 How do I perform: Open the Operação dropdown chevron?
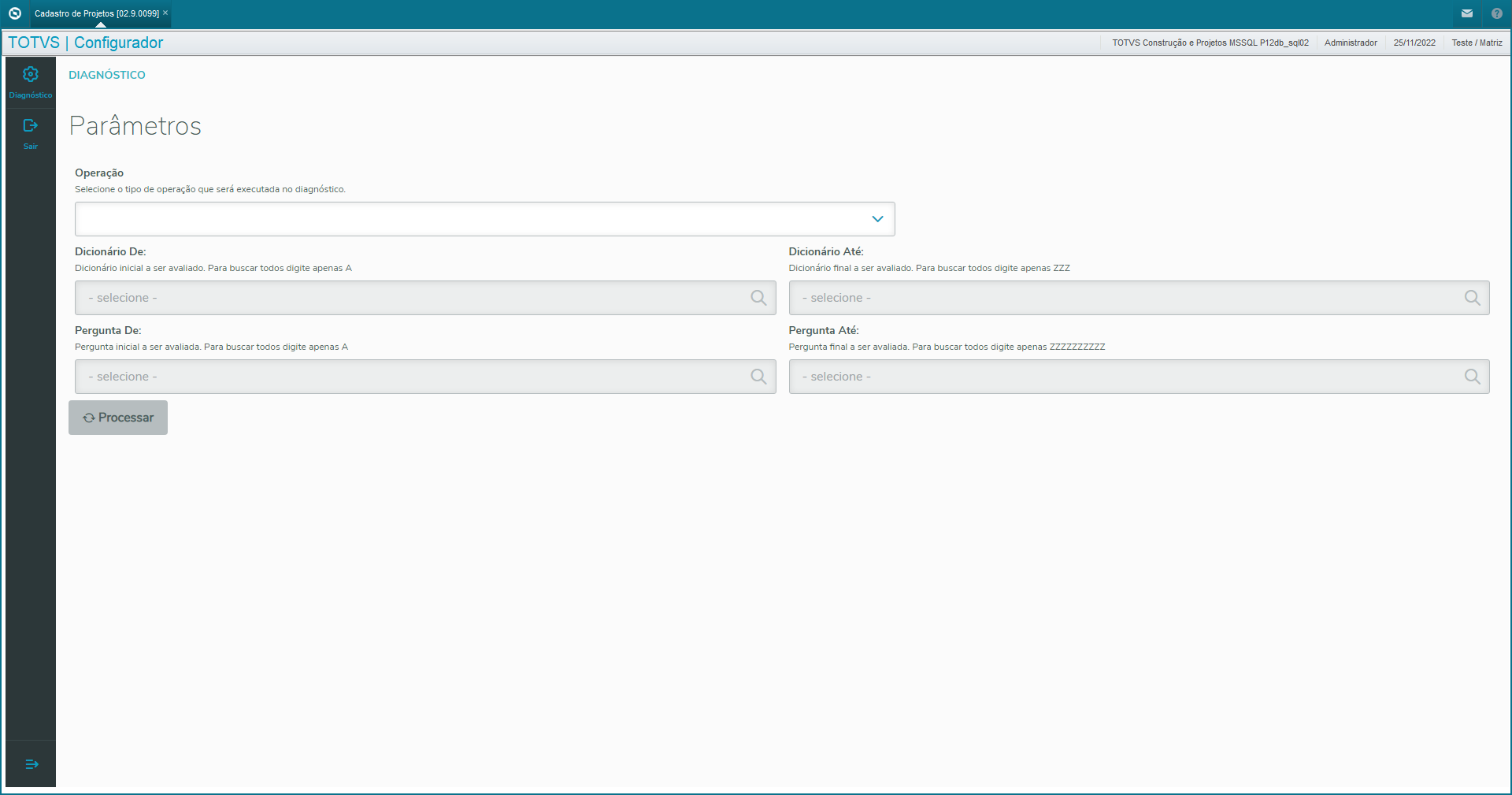tap(877, 219)
